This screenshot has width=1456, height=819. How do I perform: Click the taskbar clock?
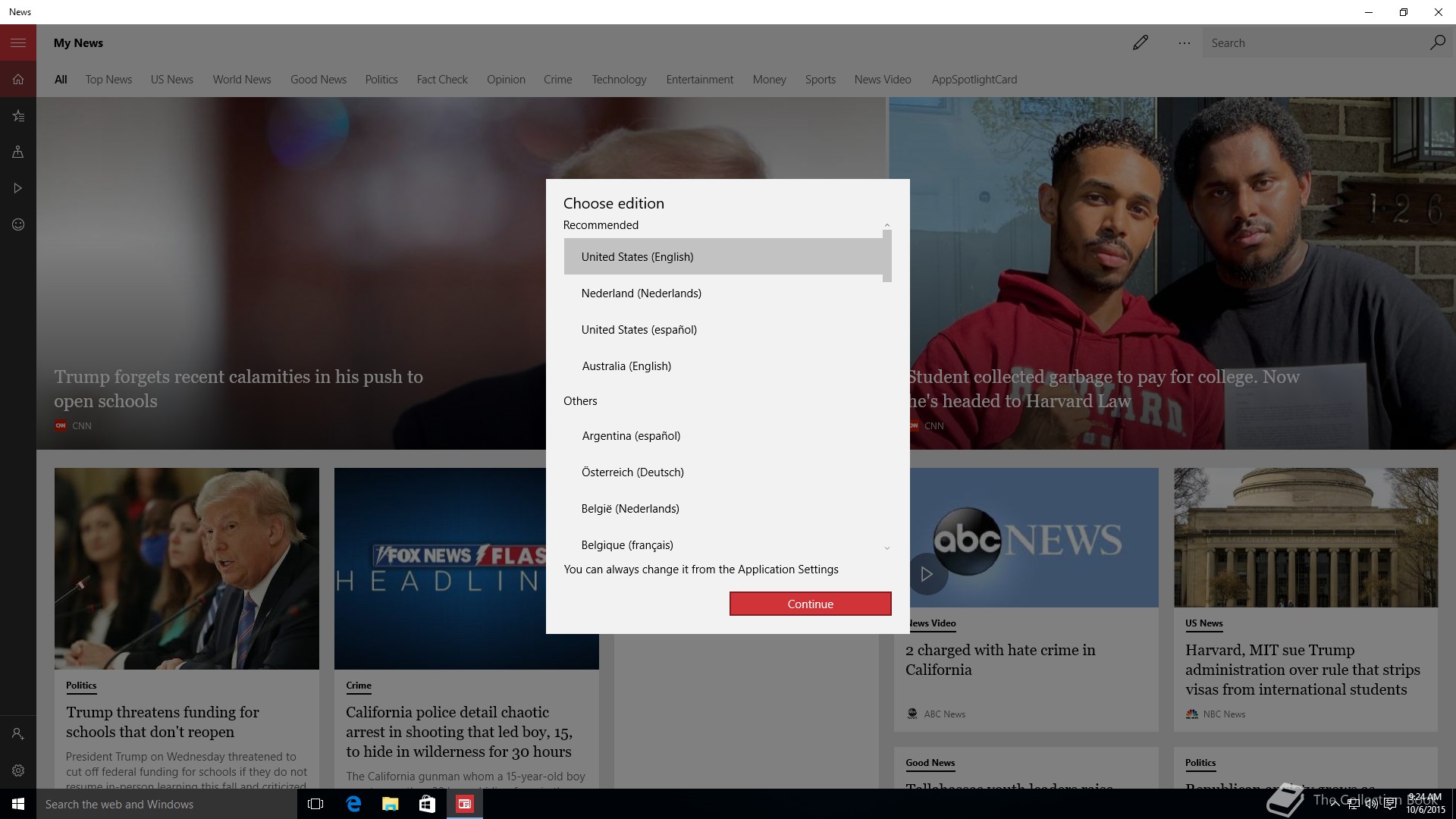tap(1424, 804)
